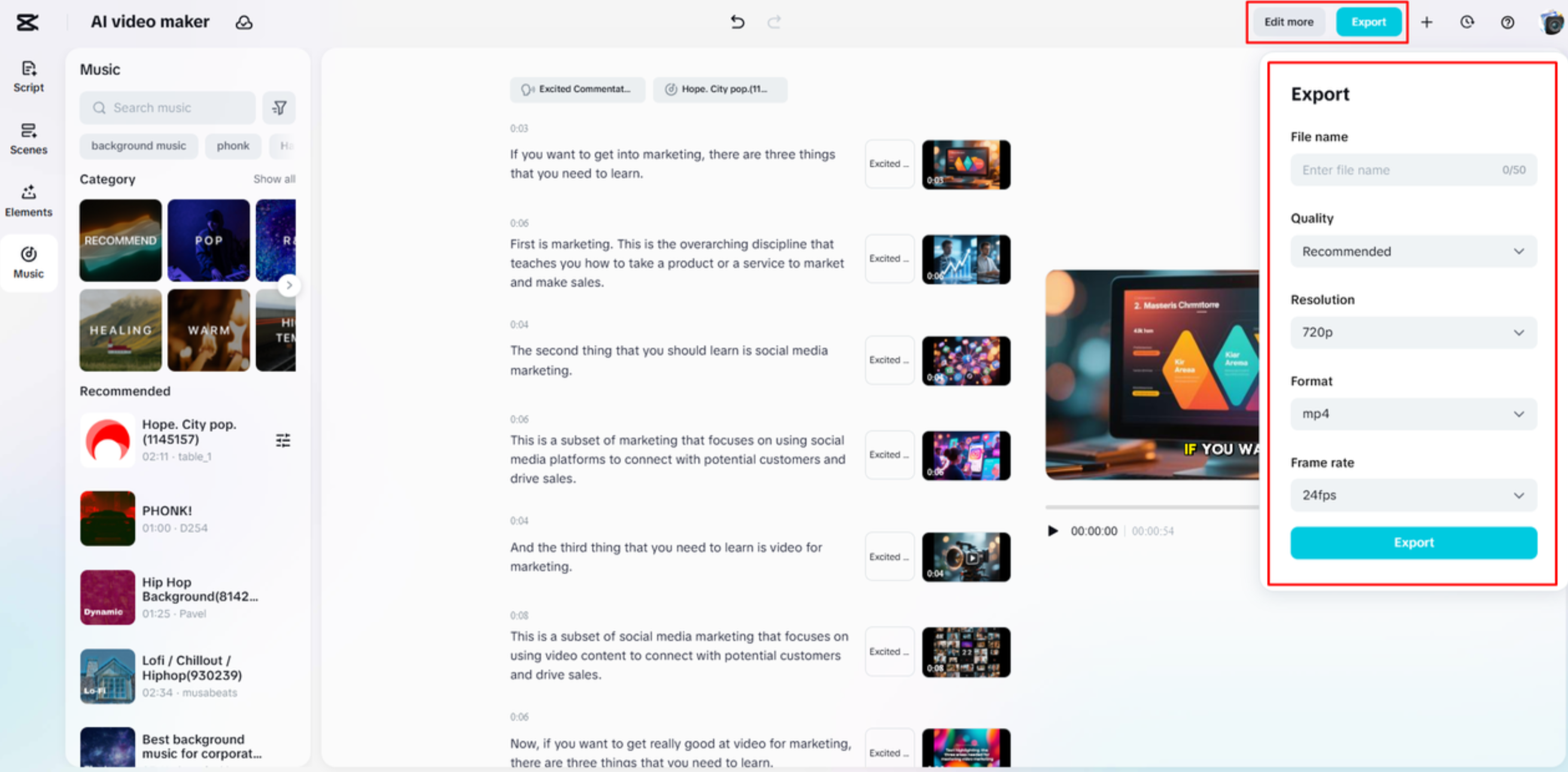Viewport: 1568px width, 772px height.
Task: Open version history via the clock icon
Action: pos(1467,22)
